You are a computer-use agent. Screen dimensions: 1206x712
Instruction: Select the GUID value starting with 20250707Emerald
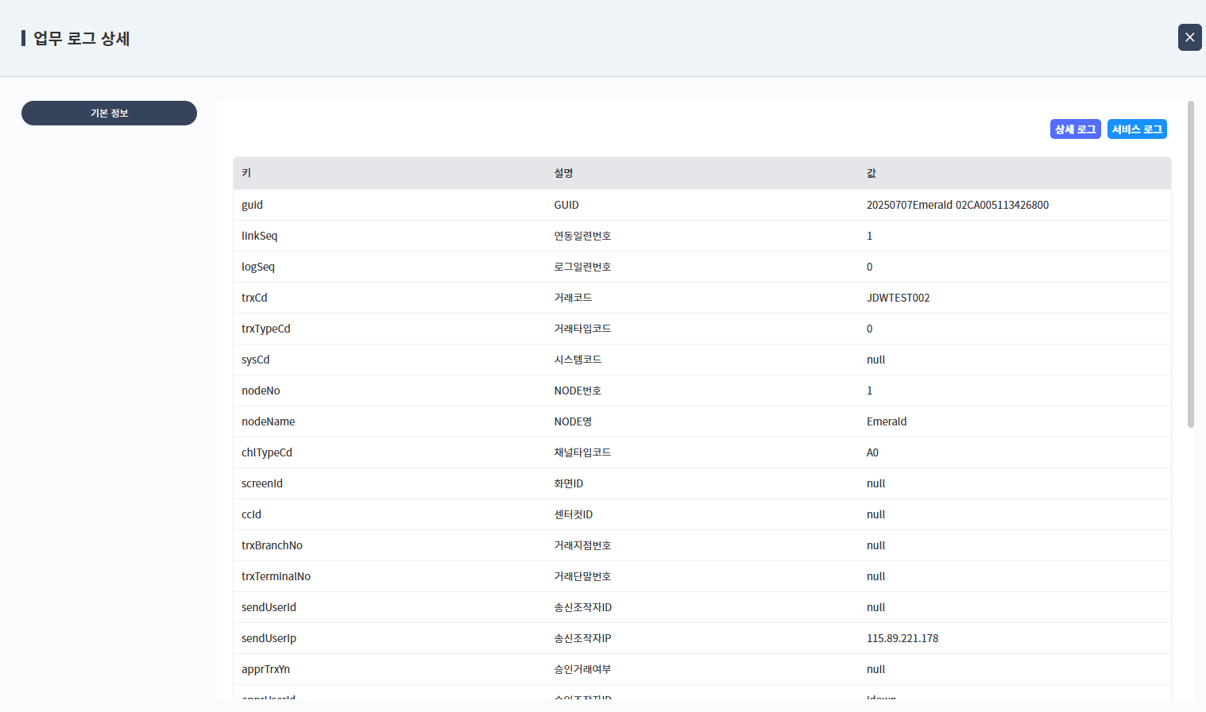(x=957, y=205)
